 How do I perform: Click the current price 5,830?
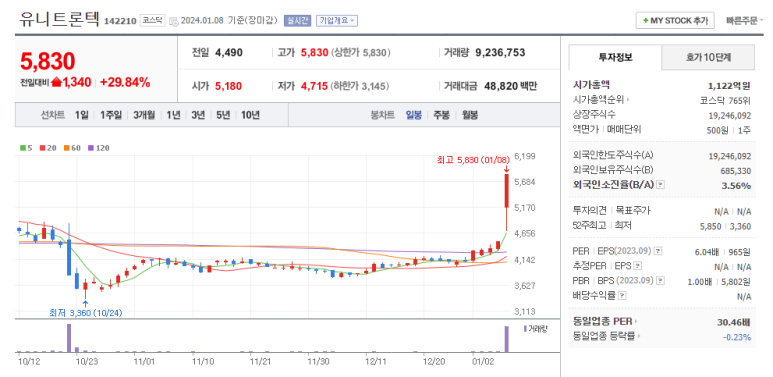48,61
